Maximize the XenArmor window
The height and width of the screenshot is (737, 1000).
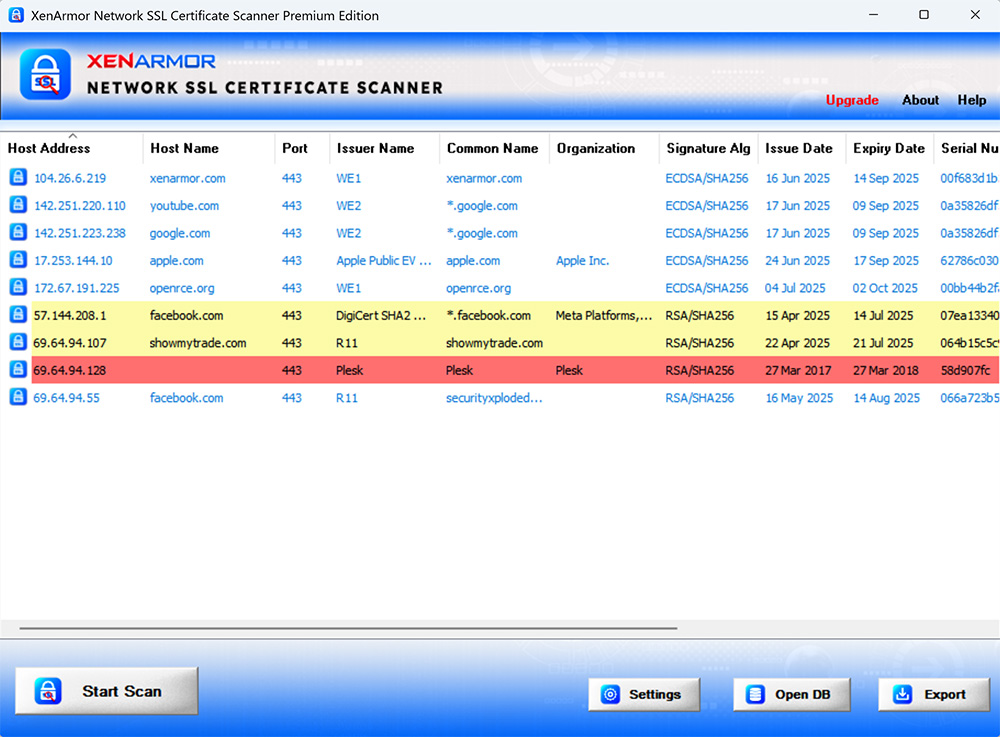(923, 15)
